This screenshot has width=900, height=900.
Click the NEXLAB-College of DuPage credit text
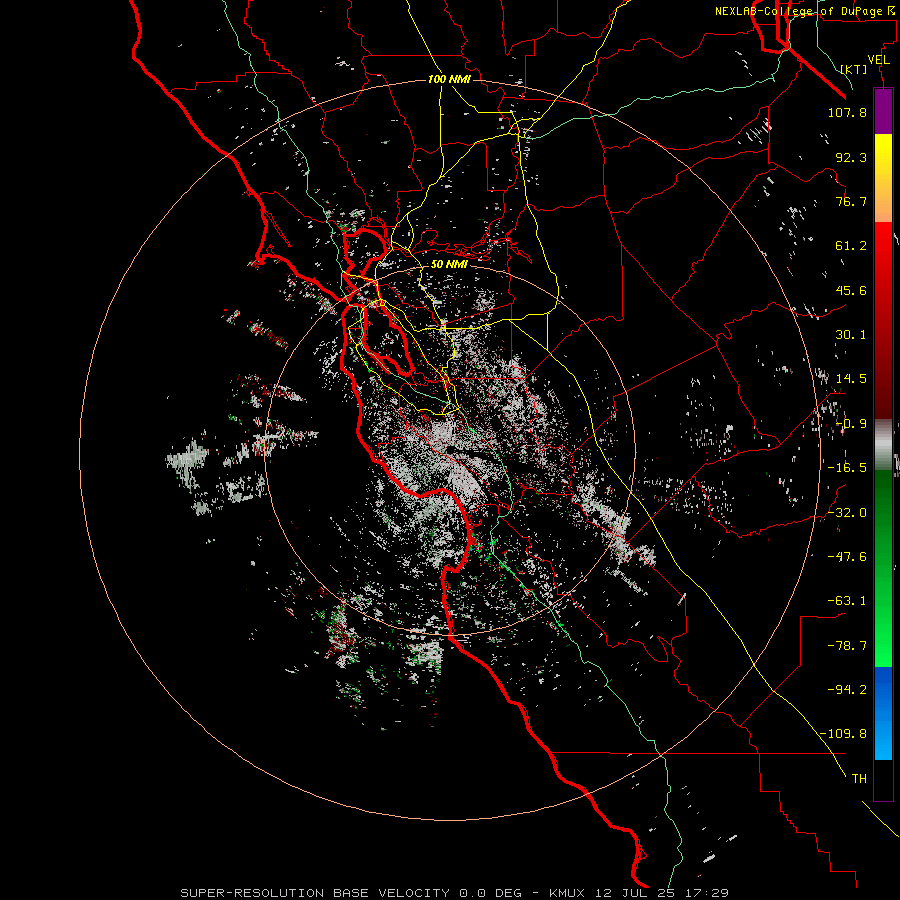804,11
